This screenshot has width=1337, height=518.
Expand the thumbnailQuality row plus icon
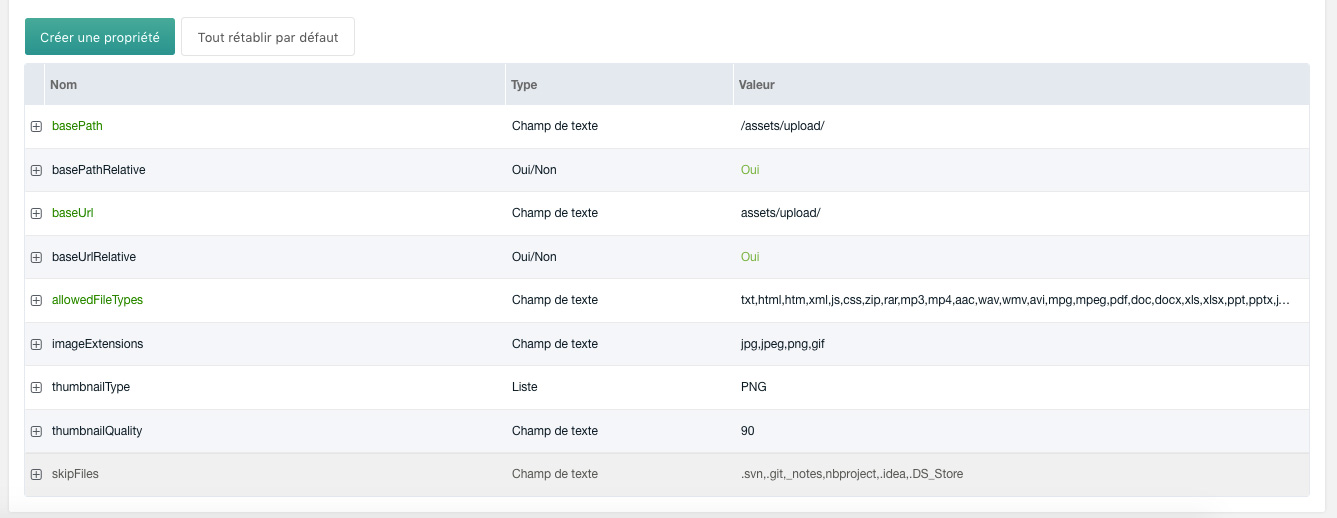[x=36, y=431]
